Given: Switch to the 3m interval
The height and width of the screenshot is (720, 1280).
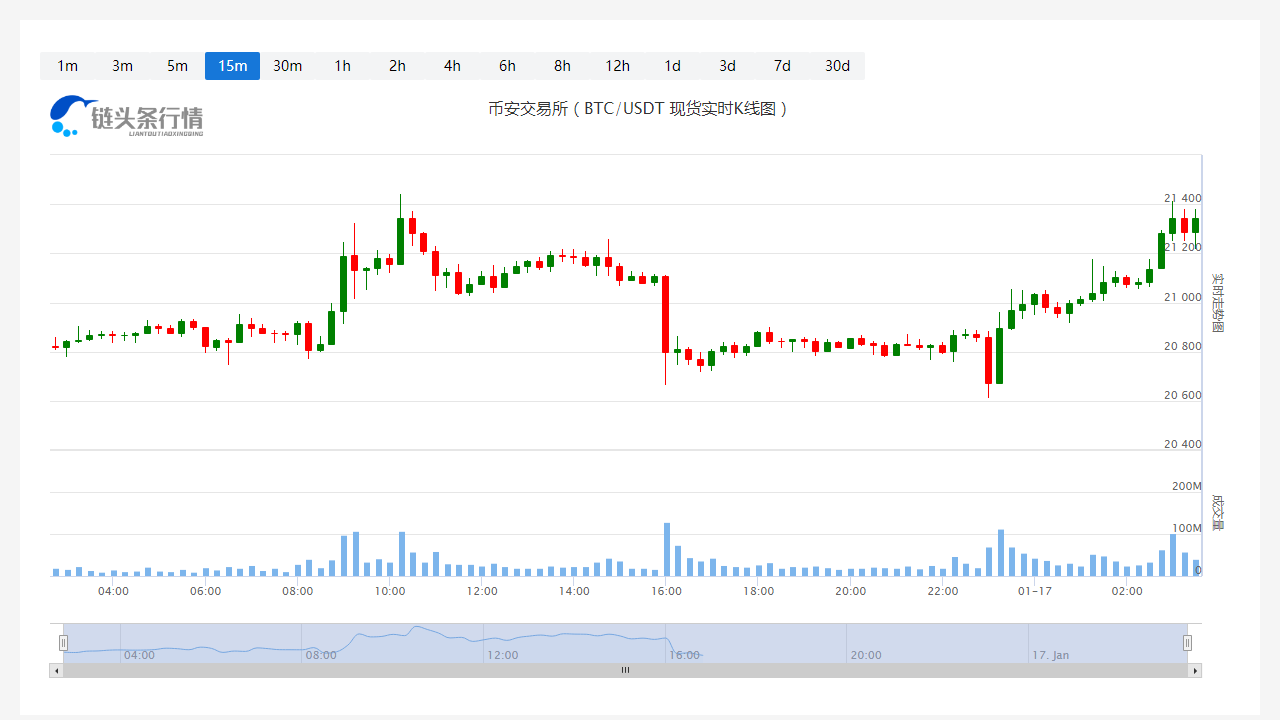Looking at the screenshot, I should coord(122,66).
